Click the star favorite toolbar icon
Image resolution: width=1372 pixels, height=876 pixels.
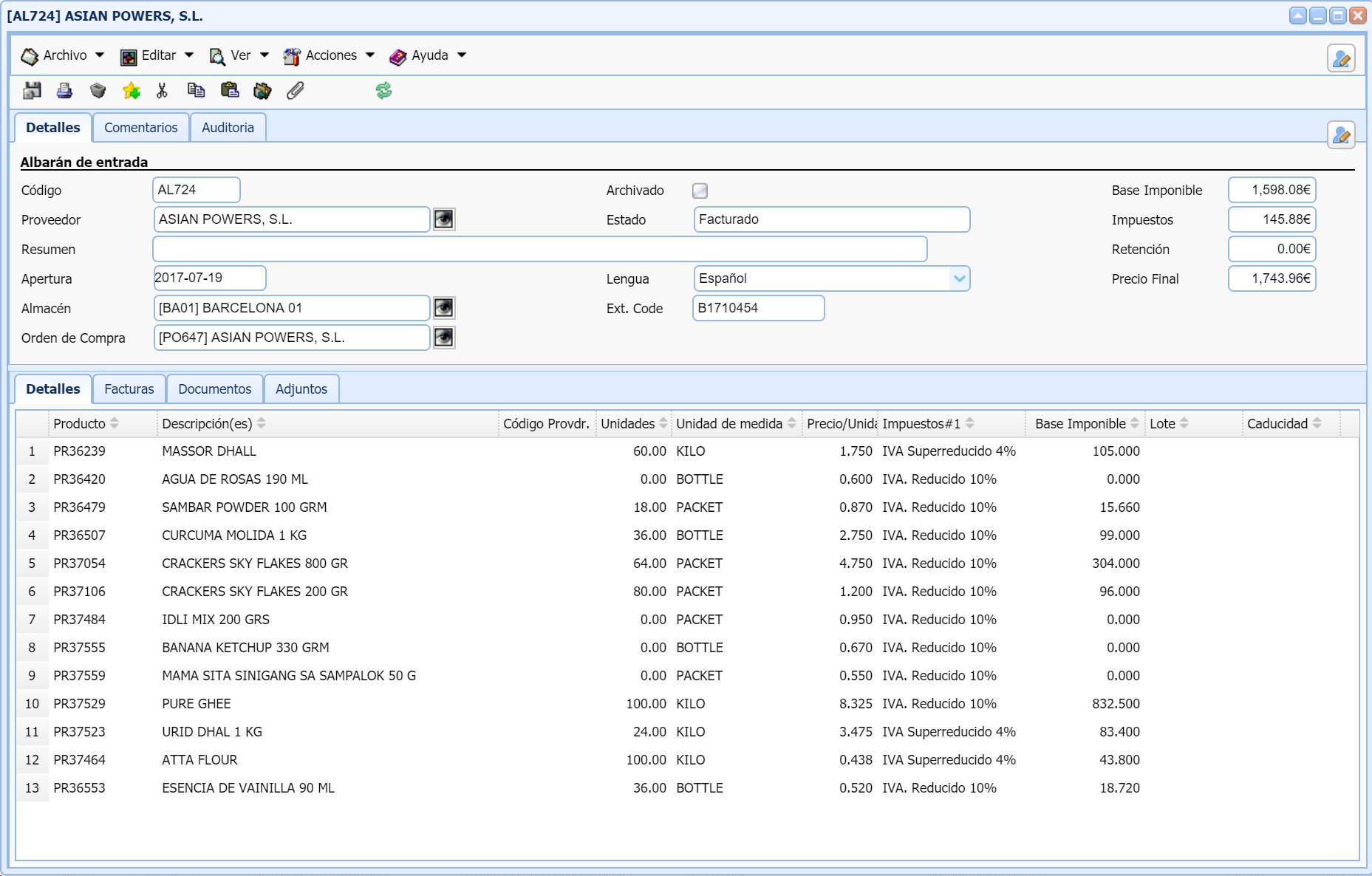[x=131, y=91]
